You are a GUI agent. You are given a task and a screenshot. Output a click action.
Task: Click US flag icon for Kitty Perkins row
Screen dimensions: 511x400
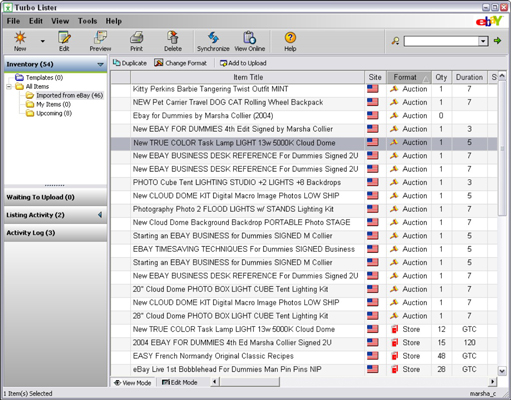pyautogui.click(x=373, y=89)
